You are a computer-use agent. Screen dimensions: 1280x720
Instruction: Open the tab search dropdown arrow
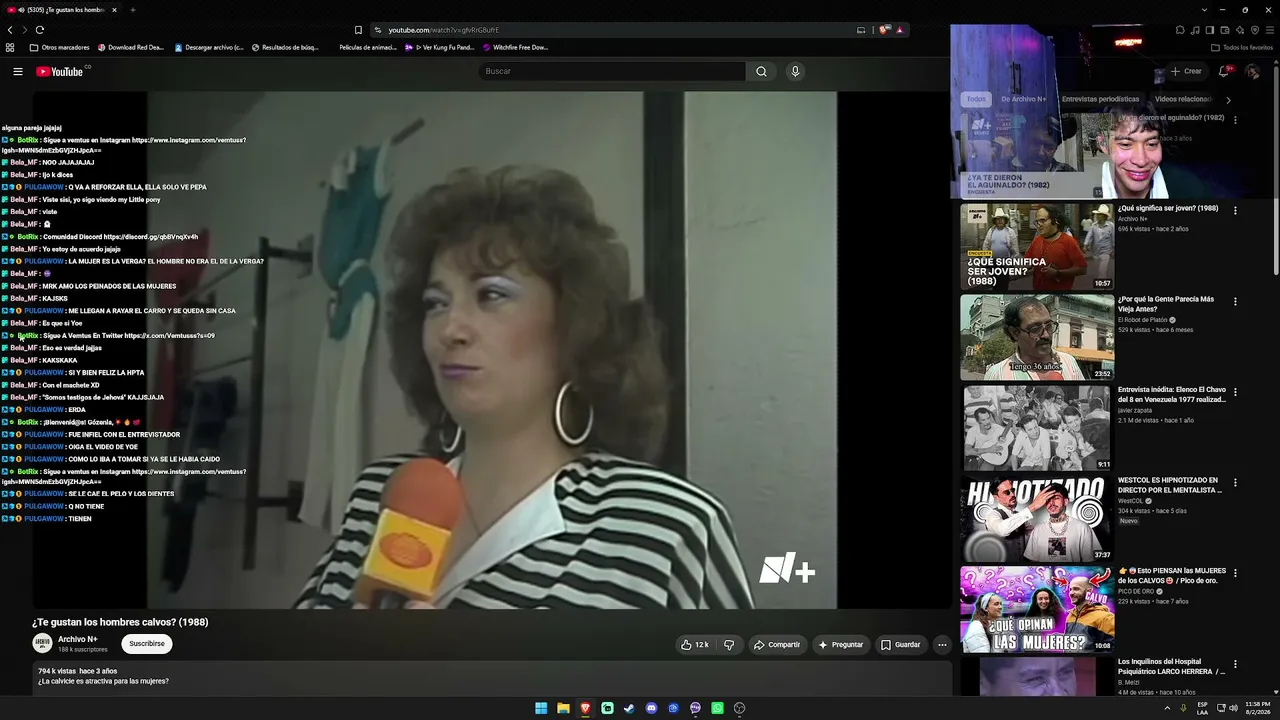pos(1205,10)
